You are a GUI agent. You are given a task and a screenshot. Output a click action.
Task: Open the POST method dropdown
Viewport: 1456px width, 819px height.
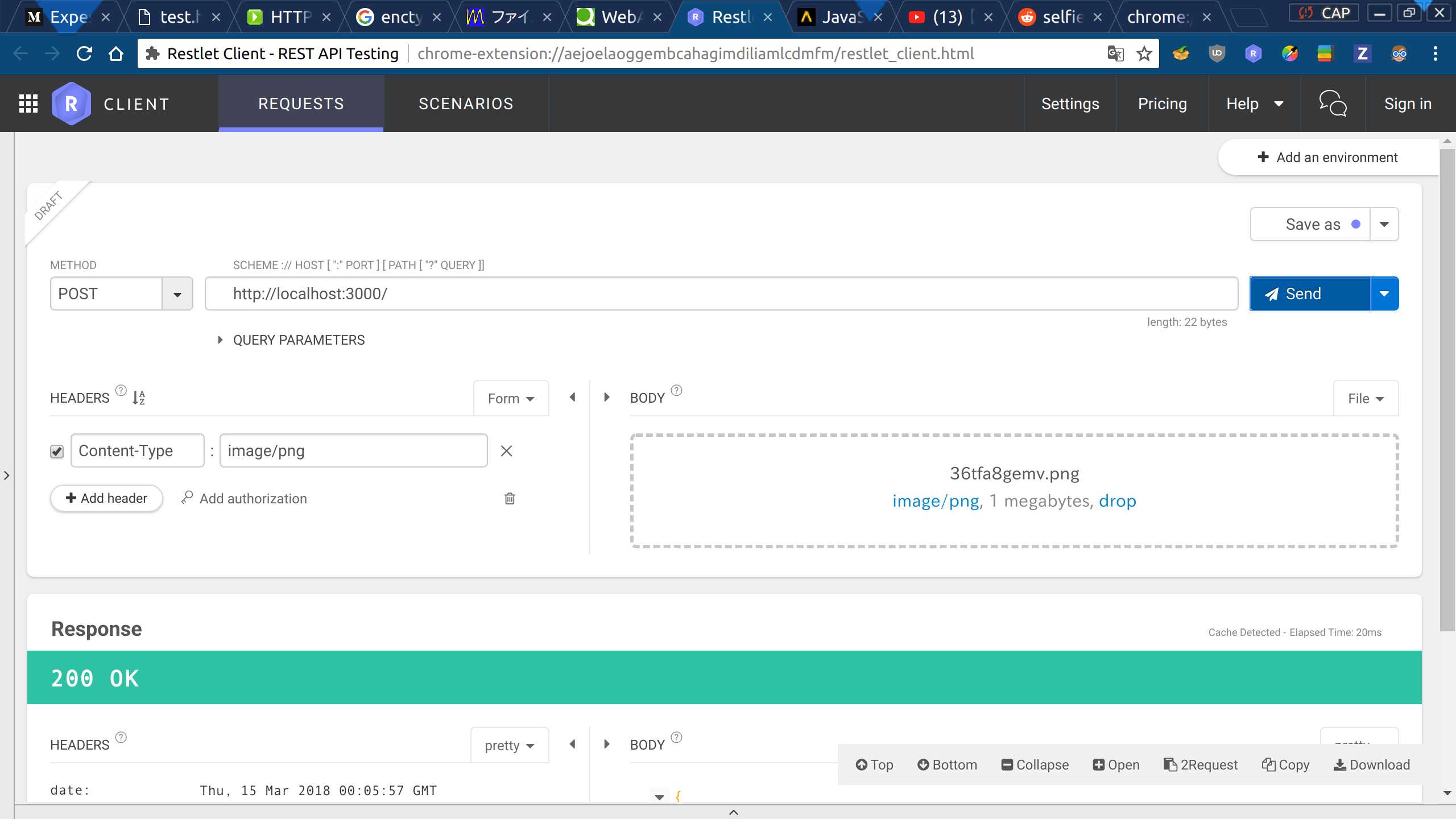pos(176,293)
